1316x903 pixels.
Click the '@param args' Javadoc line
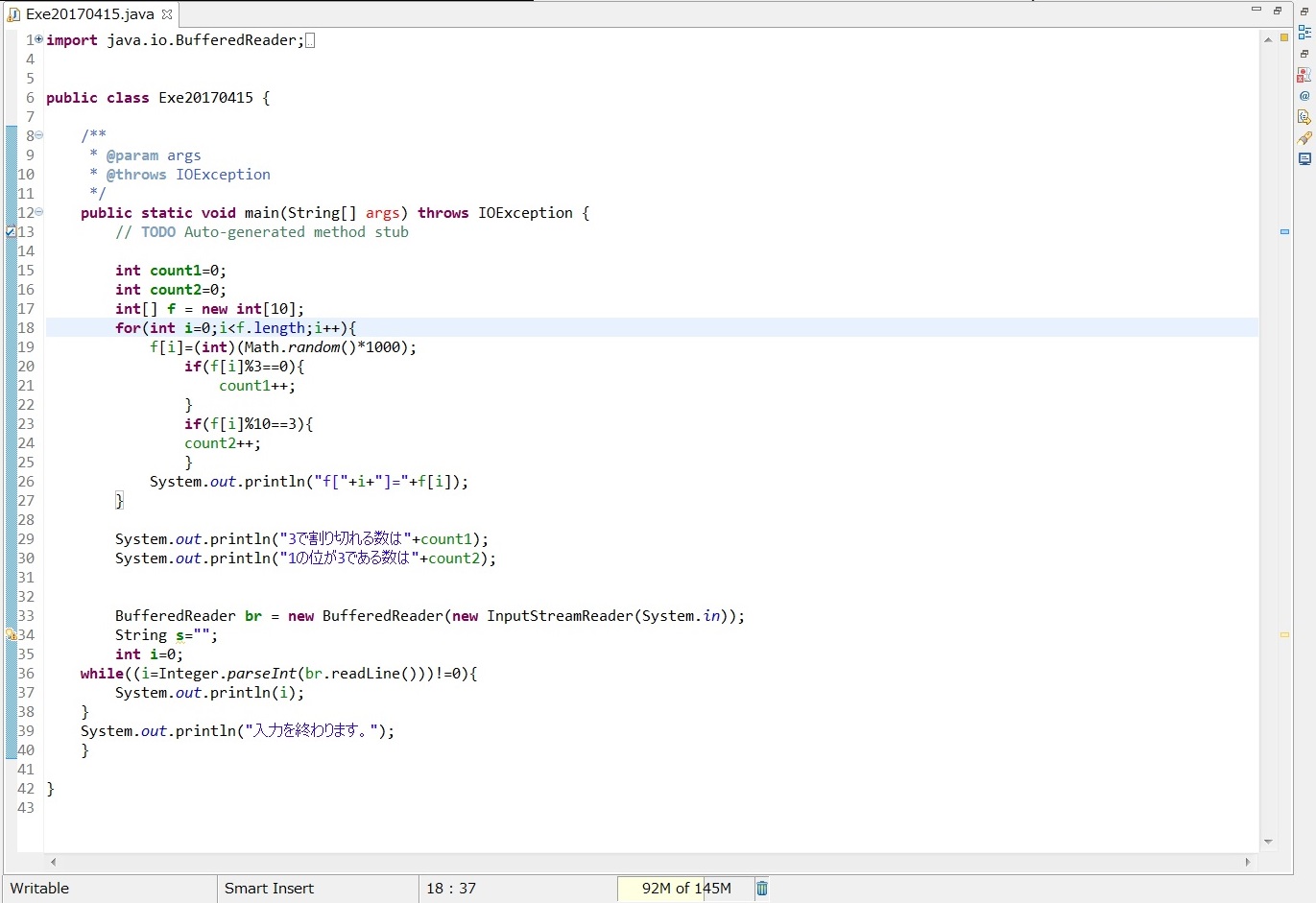click(145, 155)
